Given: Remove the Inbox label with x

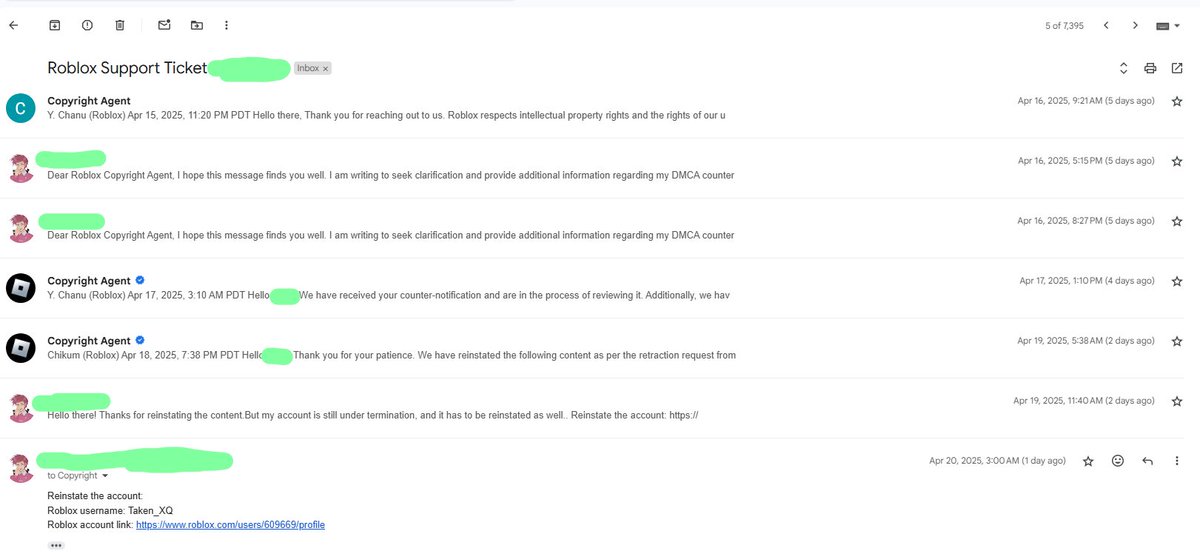Looking at the screenshot, I should (325, 69).
